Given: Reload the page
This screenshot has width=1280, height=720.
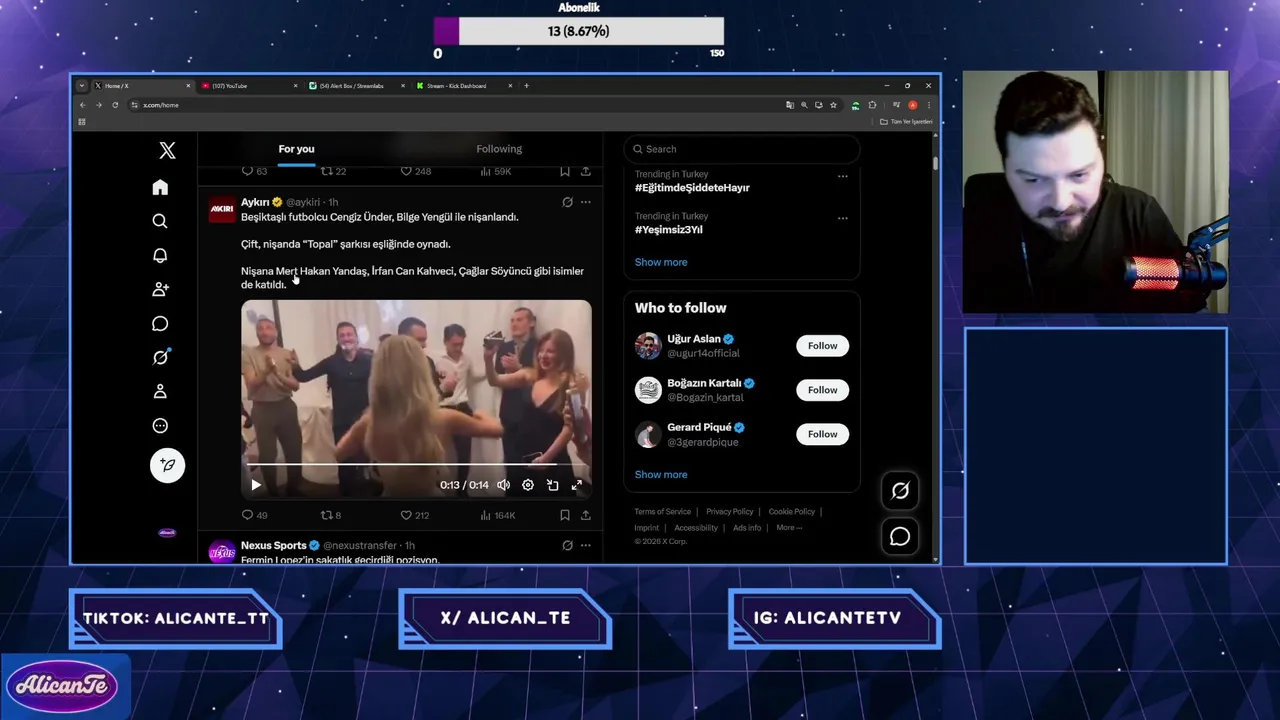Looking at the screenshot, I should click(x=115, y=105).
